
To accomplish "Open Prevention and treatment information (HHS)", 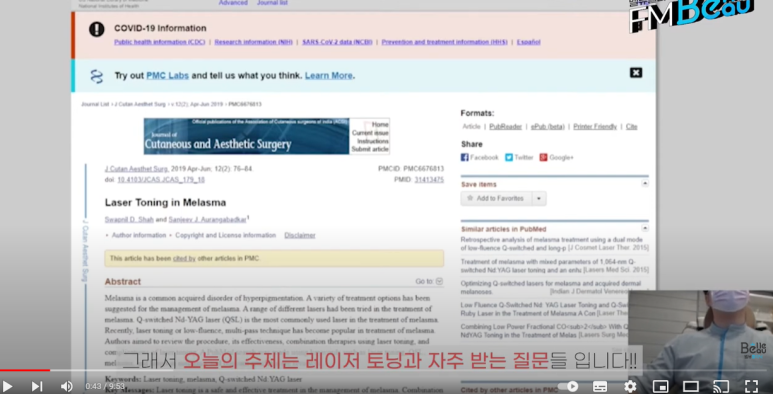I will pyautogui.click(x=444, y=42).
